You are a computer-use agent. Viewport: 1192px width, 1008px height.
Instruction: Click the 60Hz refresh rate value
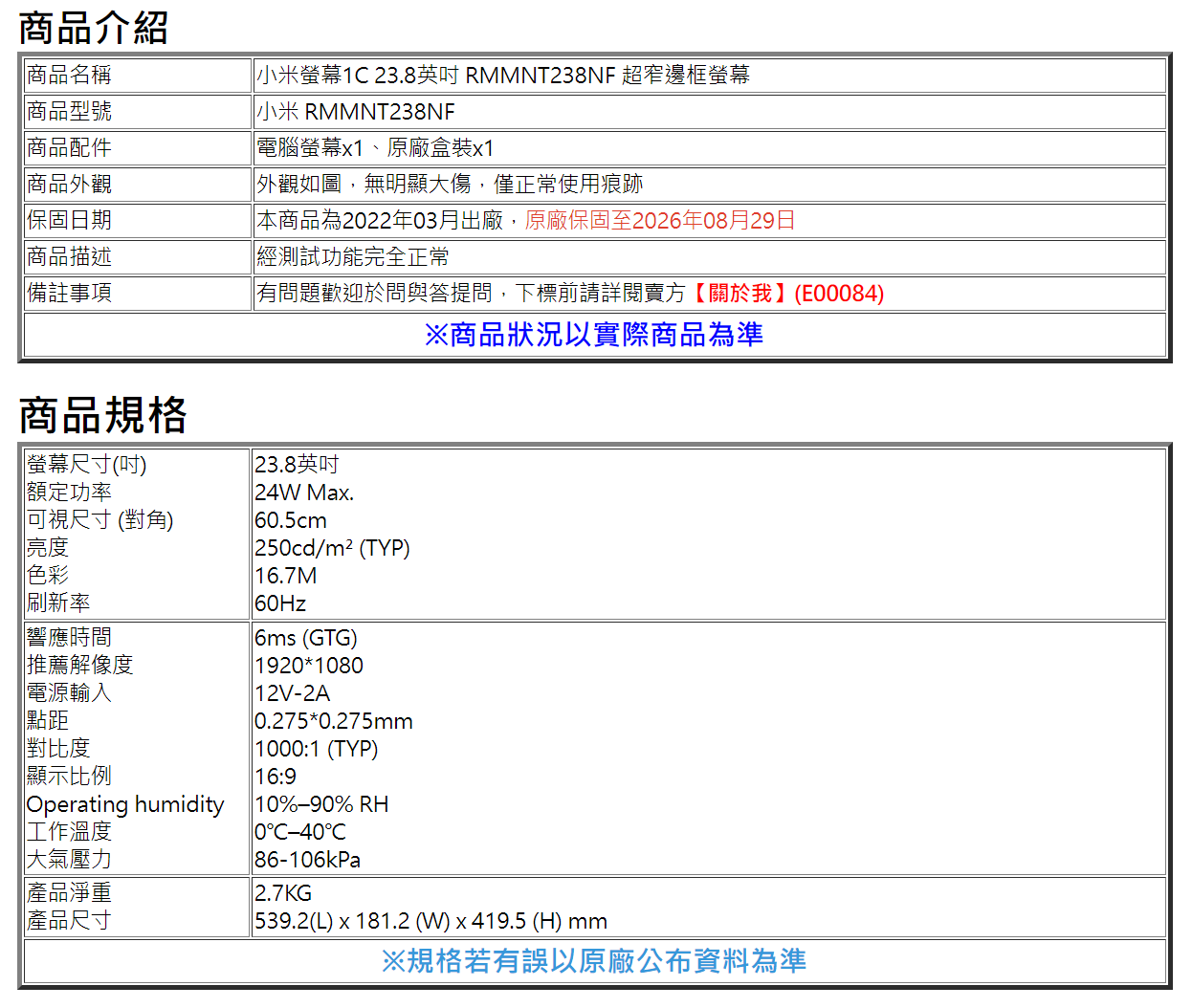(277, 603)
